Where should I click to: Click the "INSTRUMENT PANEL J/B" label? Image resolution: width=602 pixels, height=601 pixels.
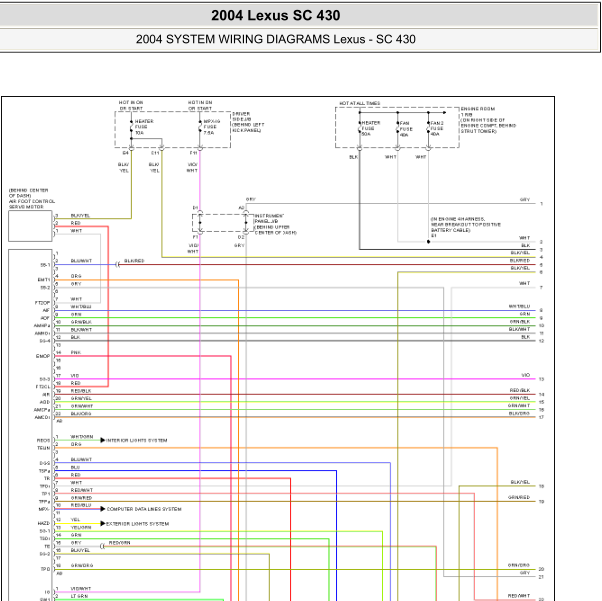(275, 224)
